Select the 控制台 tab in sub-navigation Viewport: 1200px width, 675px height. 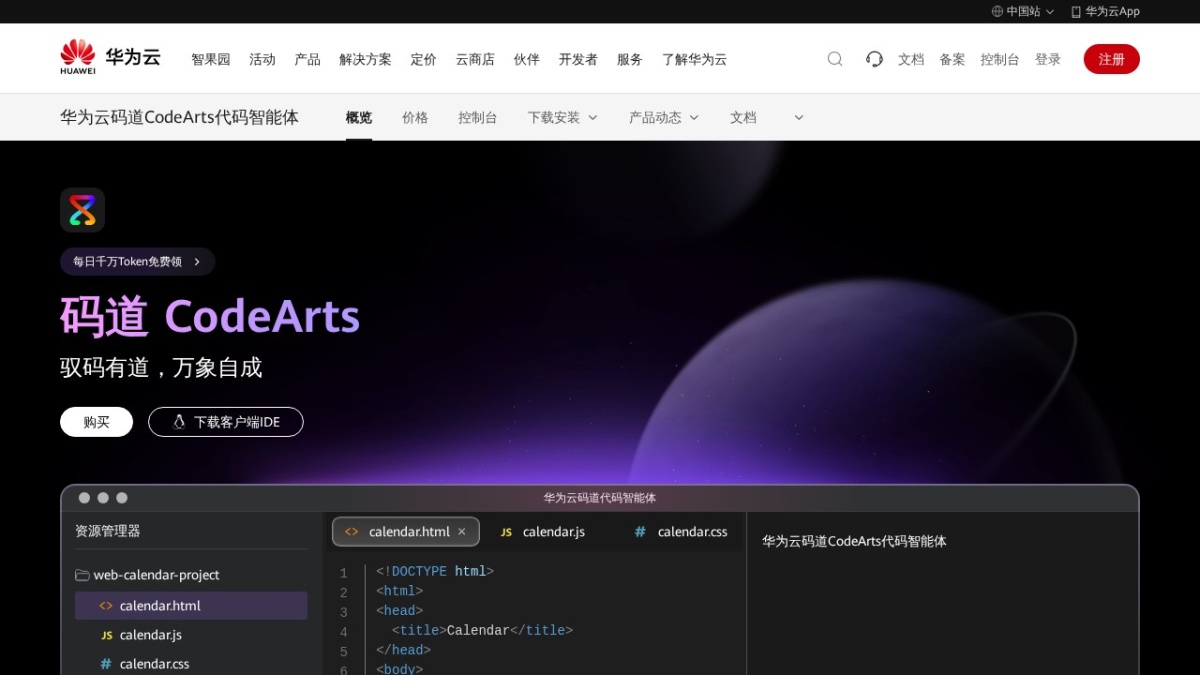point(477,117)
